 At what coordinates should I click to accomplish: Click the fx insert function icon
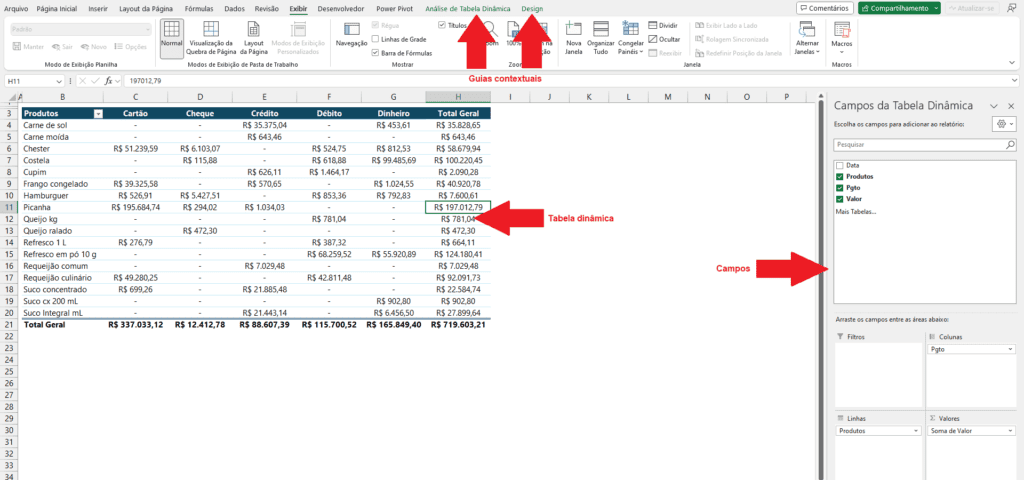110,81
